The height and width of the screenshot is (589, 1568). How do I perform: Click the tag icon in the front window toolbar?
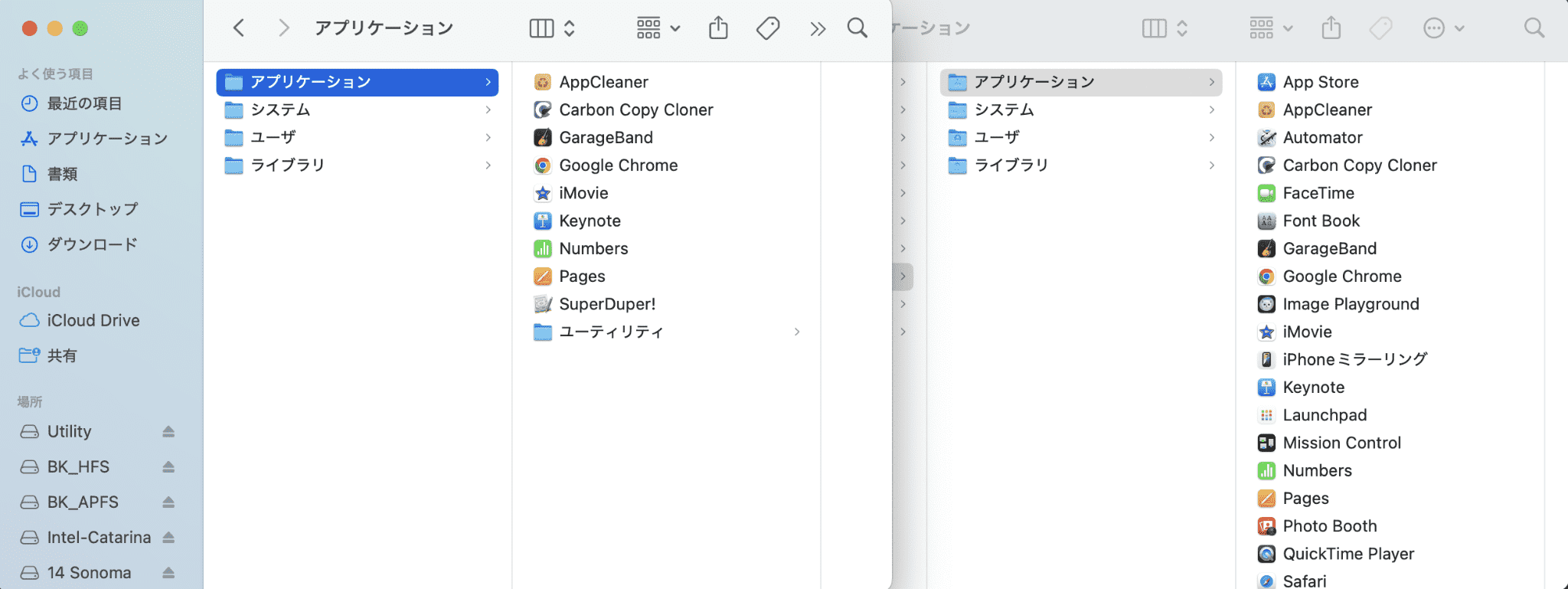click(x=768, y=28)
